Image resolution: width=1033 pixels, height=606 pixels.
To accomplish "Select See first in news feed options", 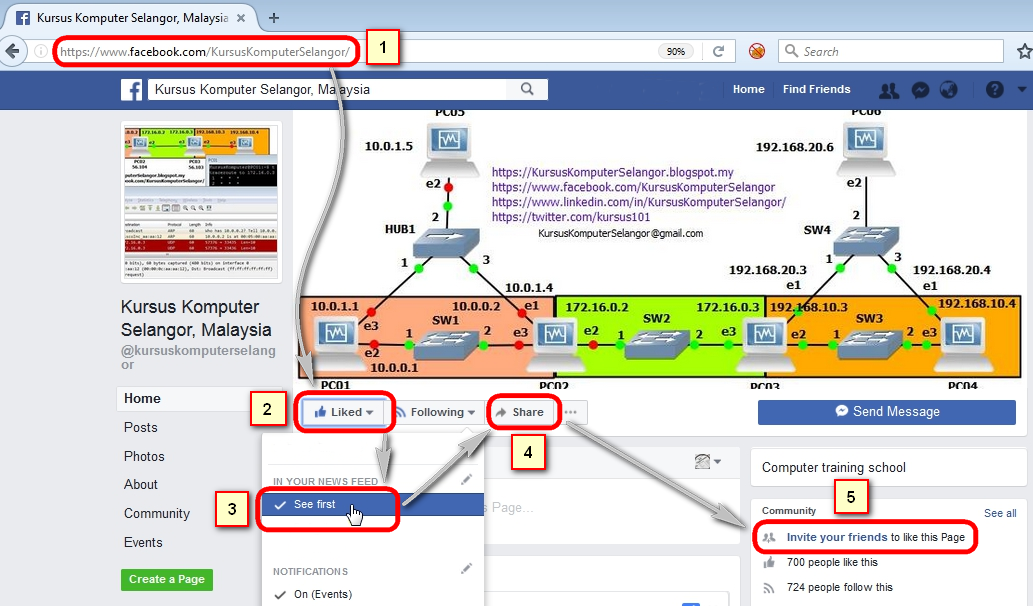I will point(373,505).
